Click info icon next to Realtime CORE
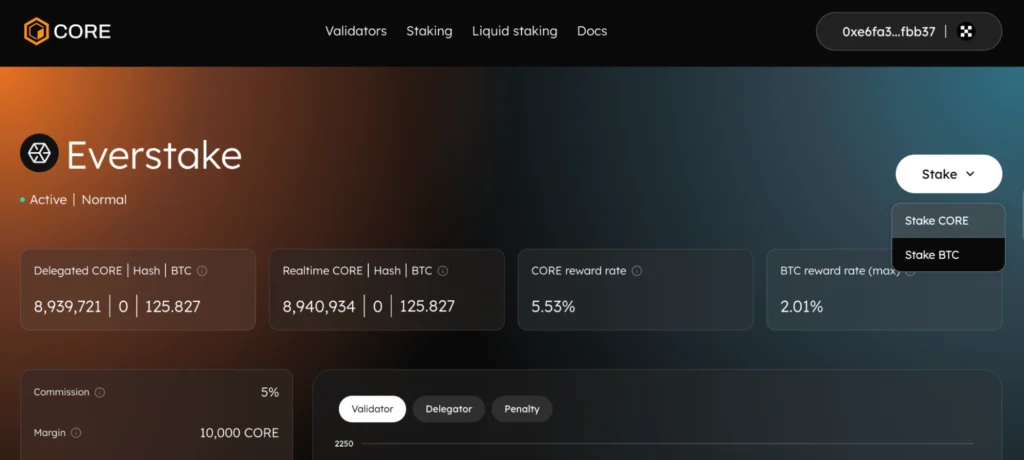This screenshot has width=1024, height=460. coord(443,271)
